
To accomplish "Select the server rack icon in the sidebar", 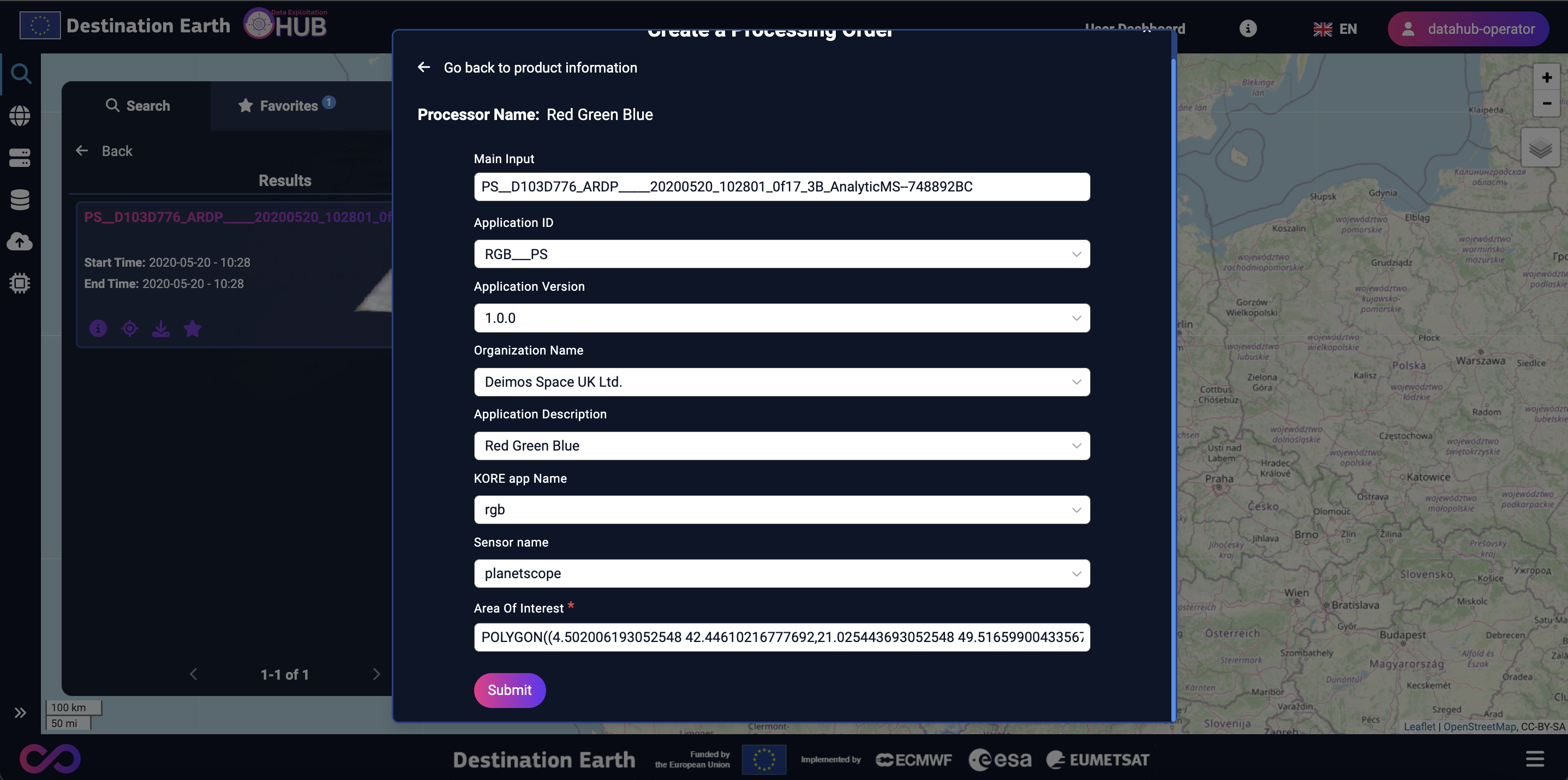I will click(20, 158).
